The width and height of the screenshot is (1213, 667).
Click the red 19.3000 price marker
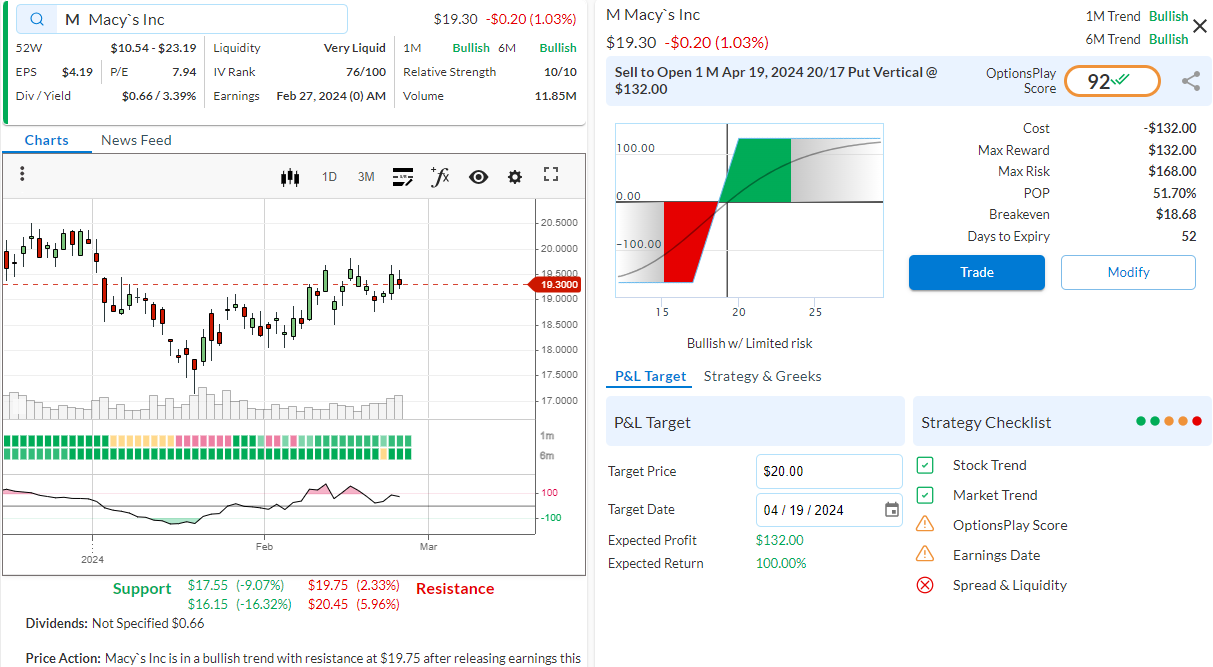click(556, 284)
